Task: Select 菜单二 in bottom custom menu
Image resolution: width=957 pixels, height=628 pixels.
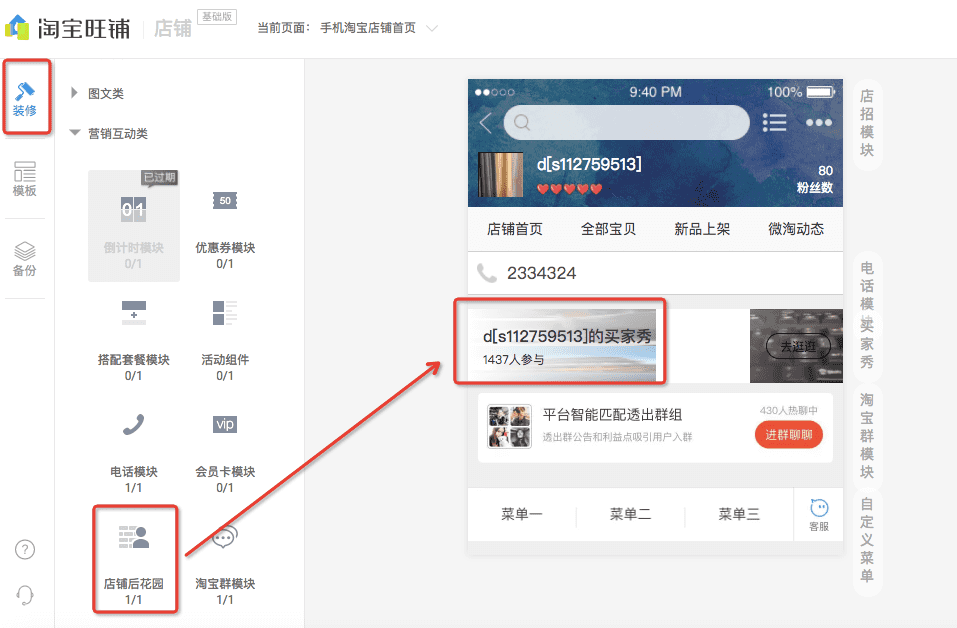Action: [x=630, y=514]
